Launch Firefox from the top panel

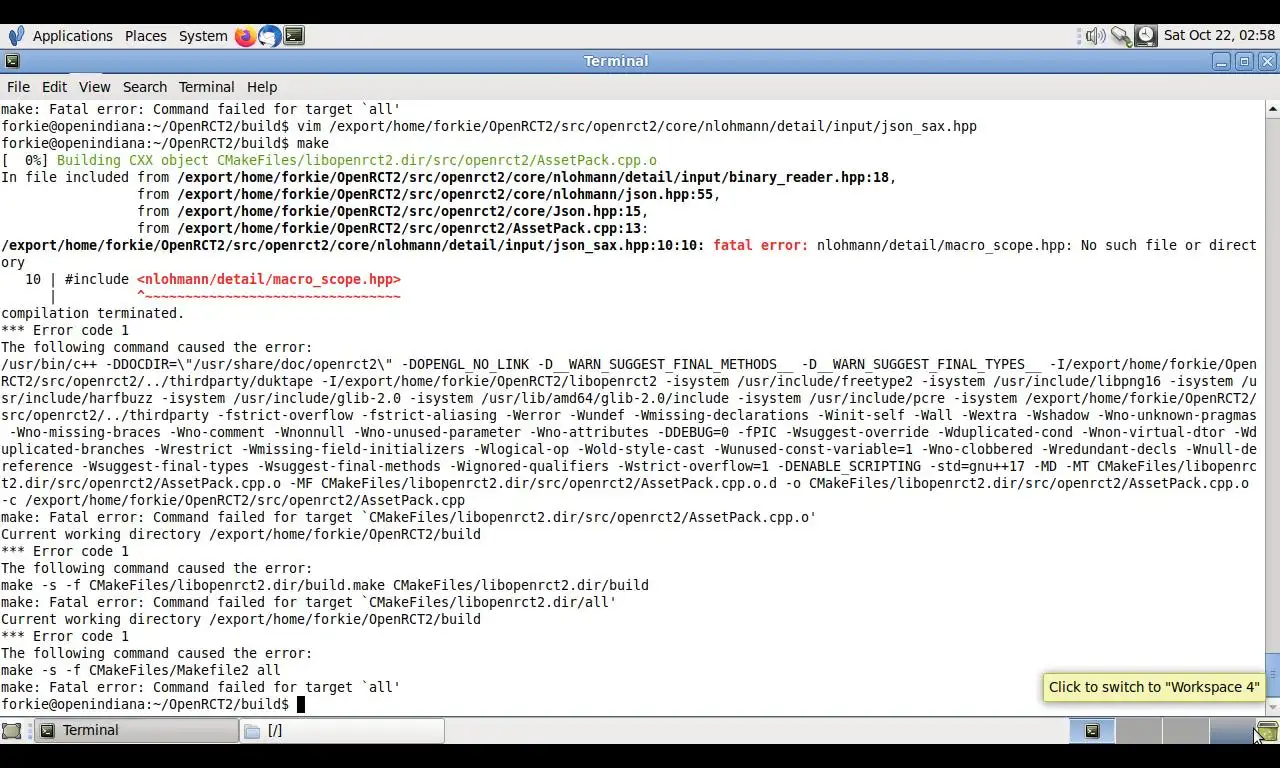(x=245, y=36)
